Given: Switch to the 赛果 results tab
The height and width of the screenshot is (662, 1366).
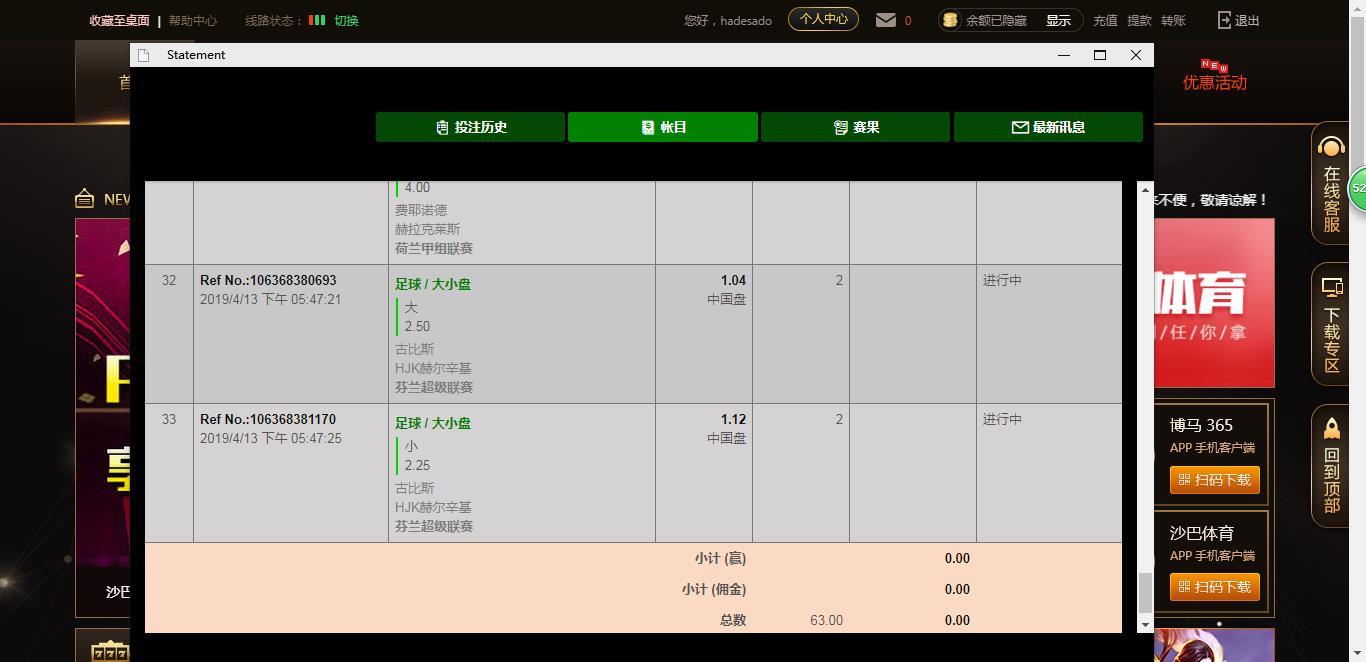Looking at the screenshot, I should pyautogui.click(x=855, y=127).
